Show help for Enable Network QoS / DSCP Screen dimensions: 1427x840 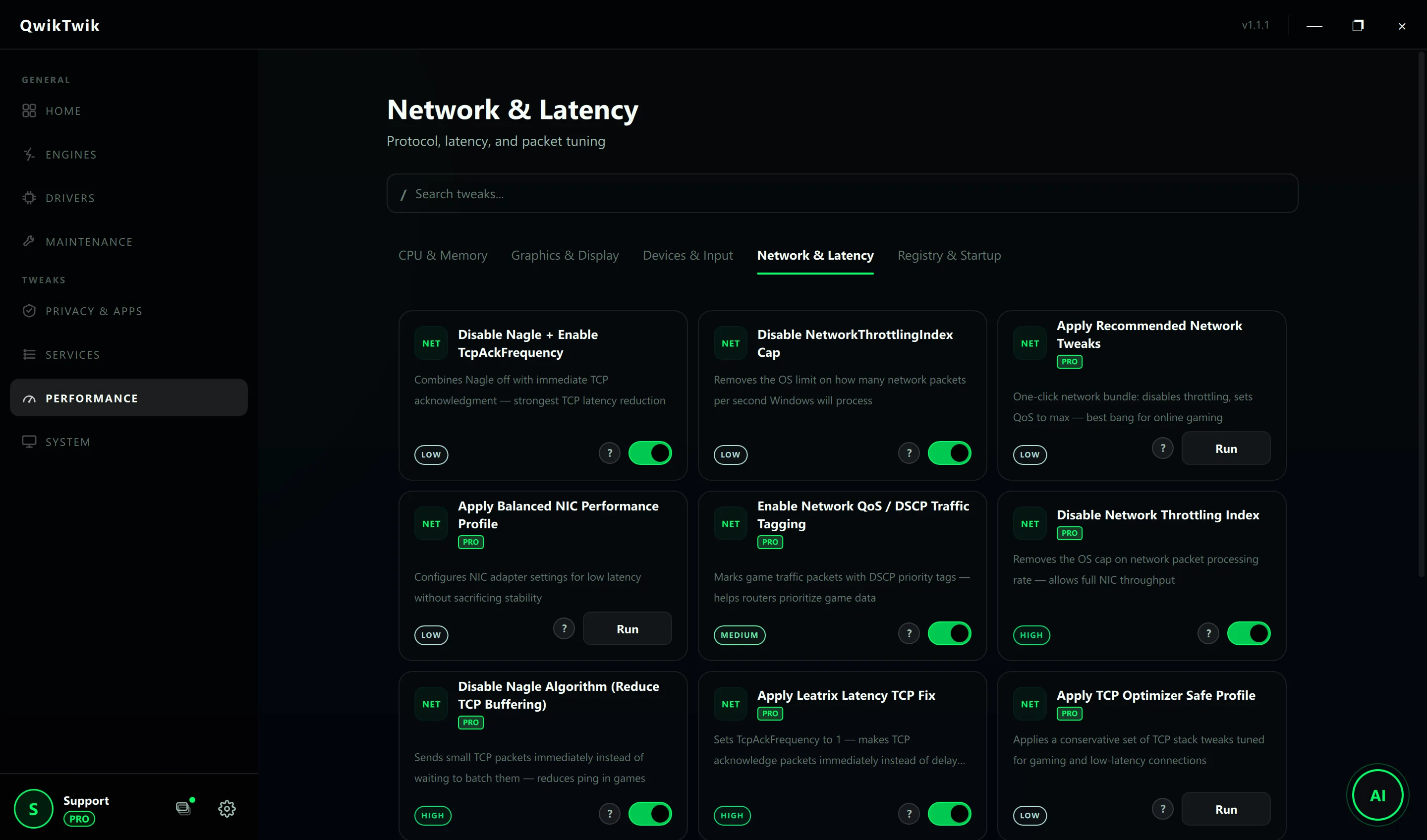pos(909,633)
